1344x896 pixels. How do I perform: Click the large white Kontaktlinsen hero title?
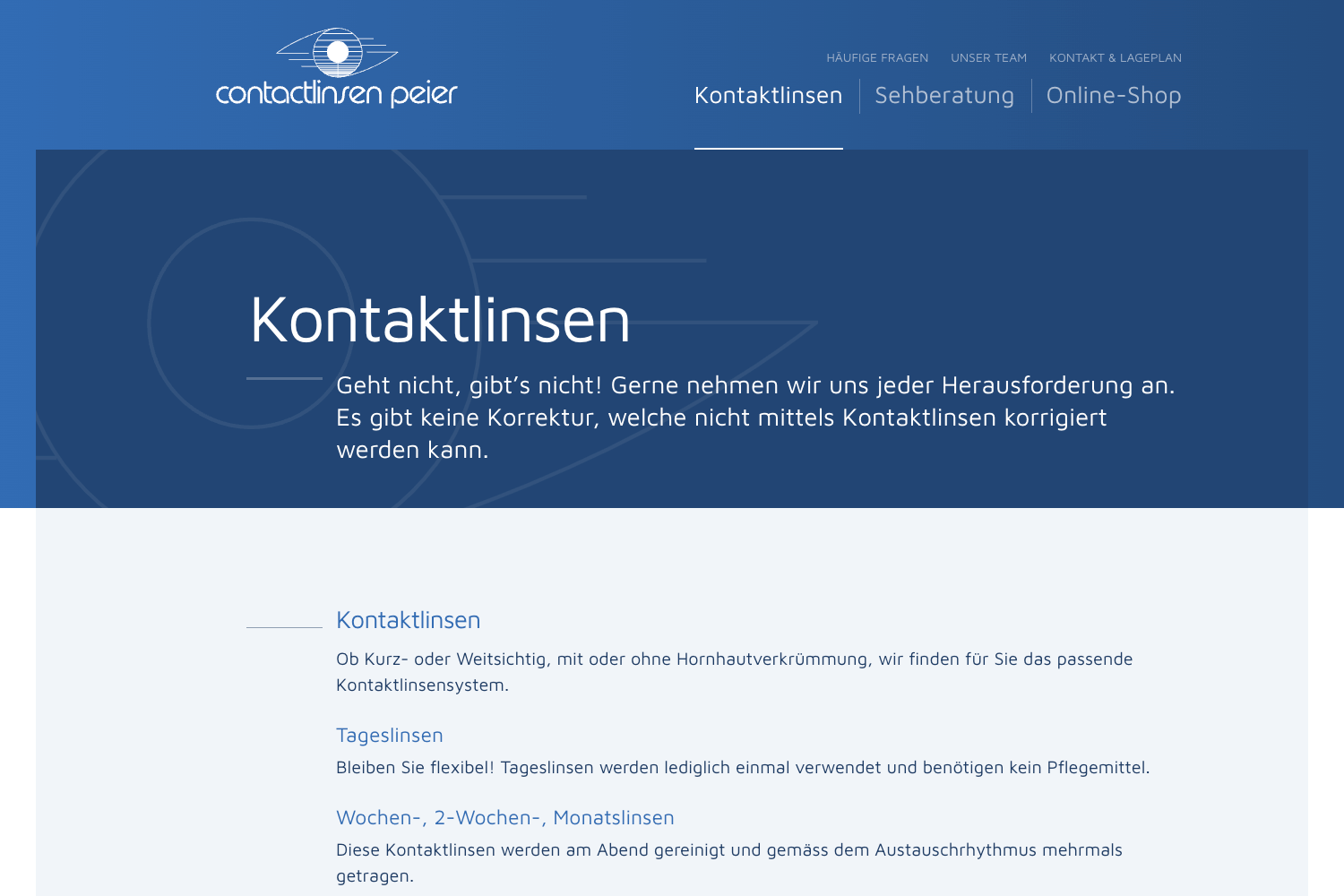click(440, 320)
